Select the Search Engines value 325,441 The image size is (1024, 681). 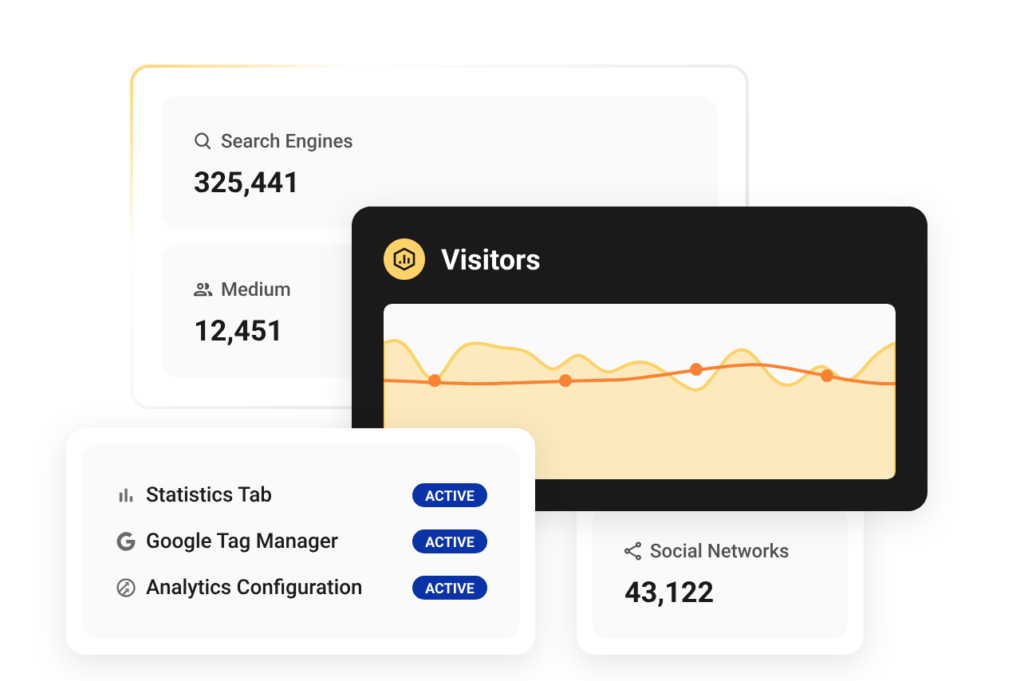246,183
